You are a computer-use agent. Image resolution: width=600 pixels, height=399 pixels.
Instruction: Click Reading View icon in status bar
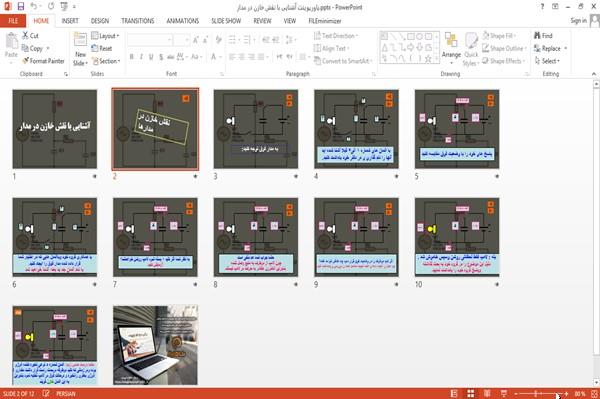coord(487,393)
